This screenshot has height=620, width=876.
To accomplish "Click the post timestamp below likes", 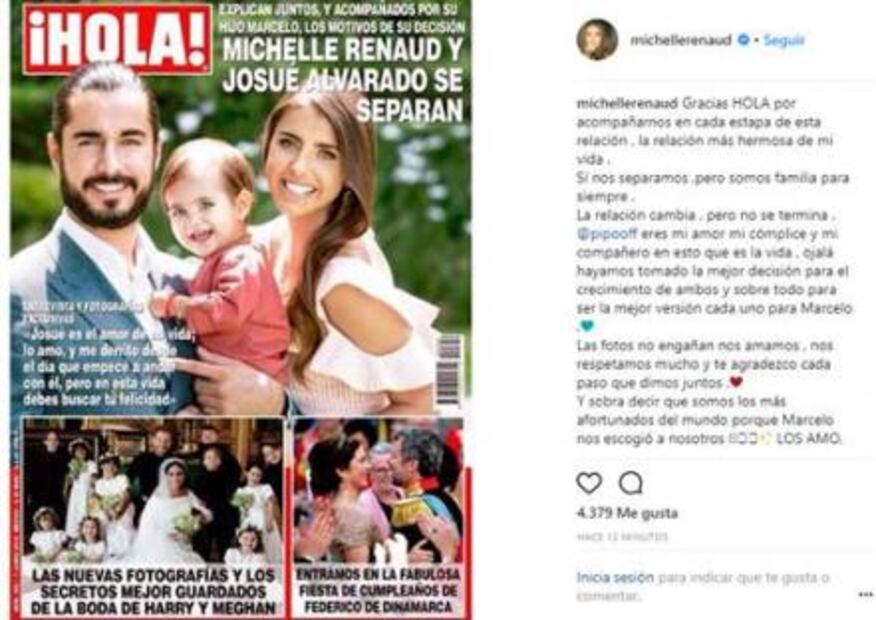I will tap(622, 537).
